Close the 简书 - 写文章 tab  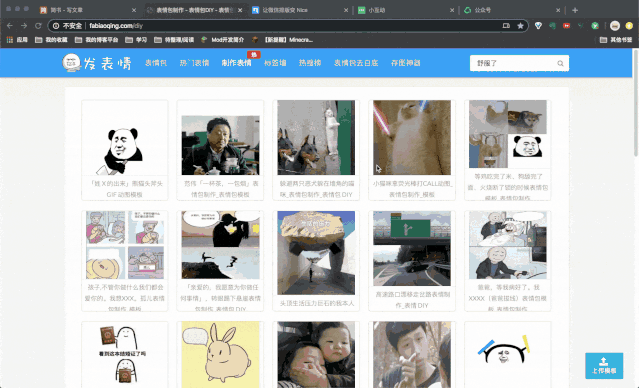[x=134, y=10]
